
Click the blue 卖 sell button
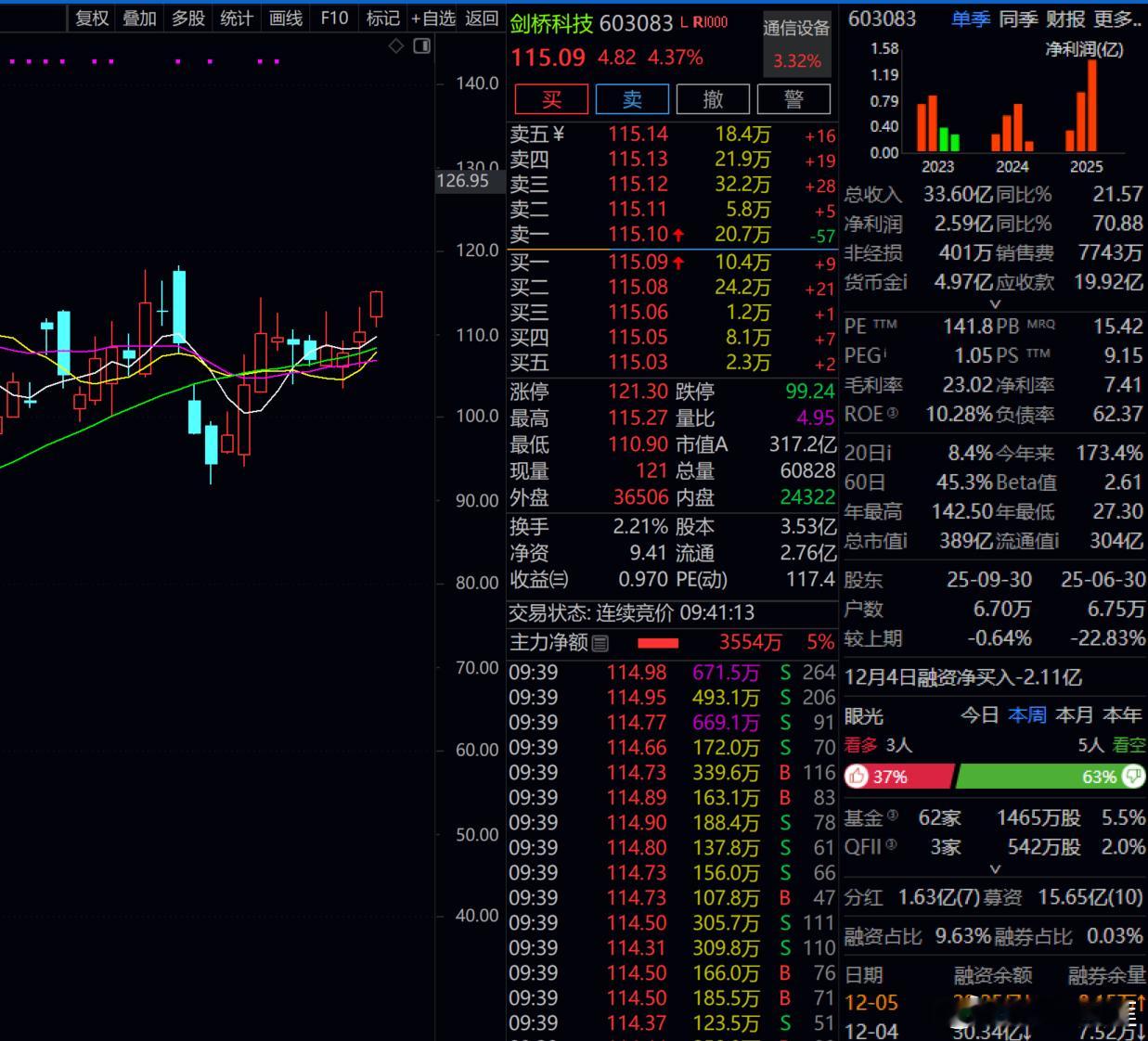632,99
